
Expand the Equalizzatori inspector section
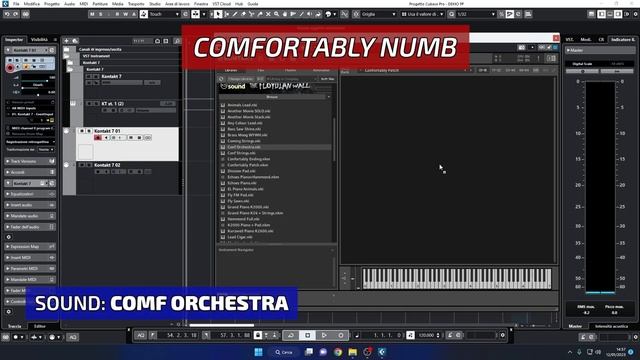30,194
